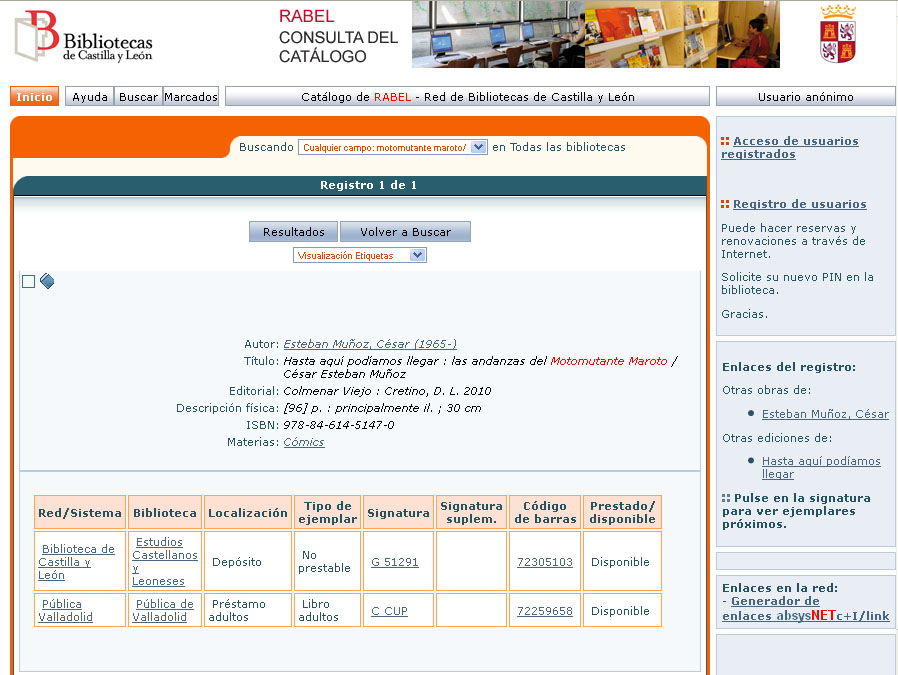
Task: Click the Localización column header
Action: 247,512
